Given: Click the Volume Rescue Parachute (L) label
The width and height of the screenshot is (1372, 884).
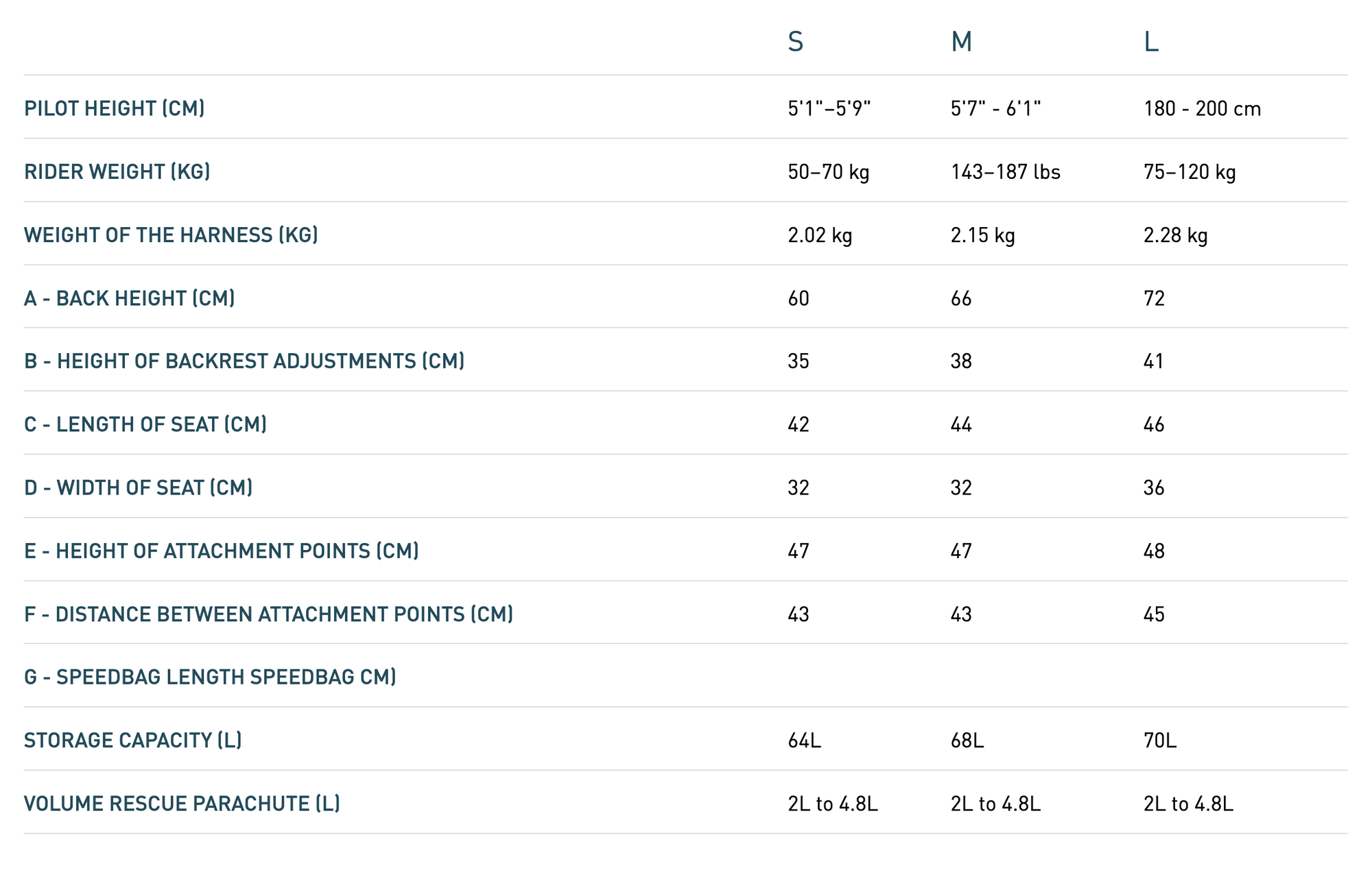Looking at the screenshot, I should 182,803.
